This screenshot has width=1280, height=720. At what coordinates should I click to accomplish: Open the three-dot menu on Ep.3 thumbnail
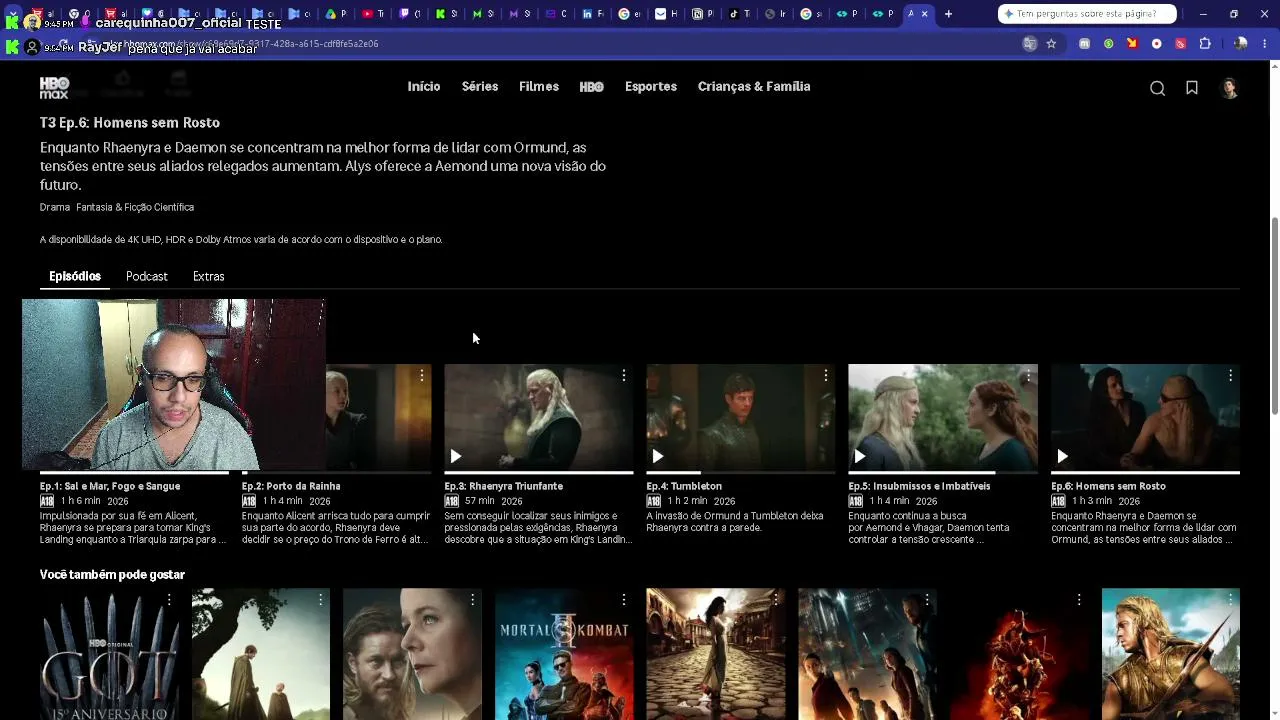[x=624, y=376]
